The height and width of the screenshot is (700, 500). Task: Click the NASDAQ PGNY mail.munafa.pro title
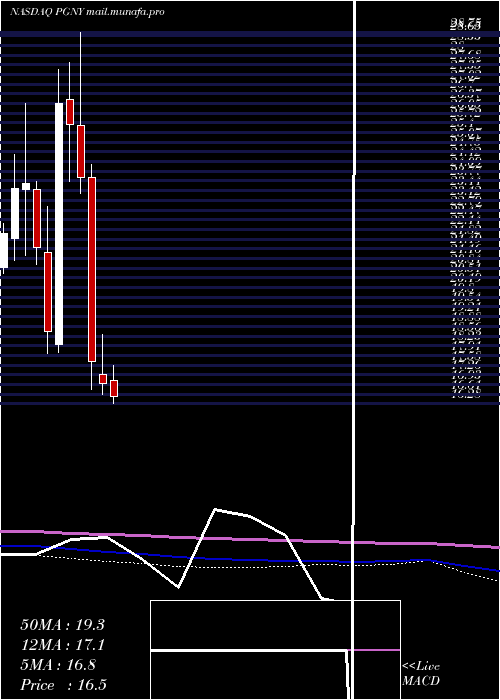[x=87, y=12]
